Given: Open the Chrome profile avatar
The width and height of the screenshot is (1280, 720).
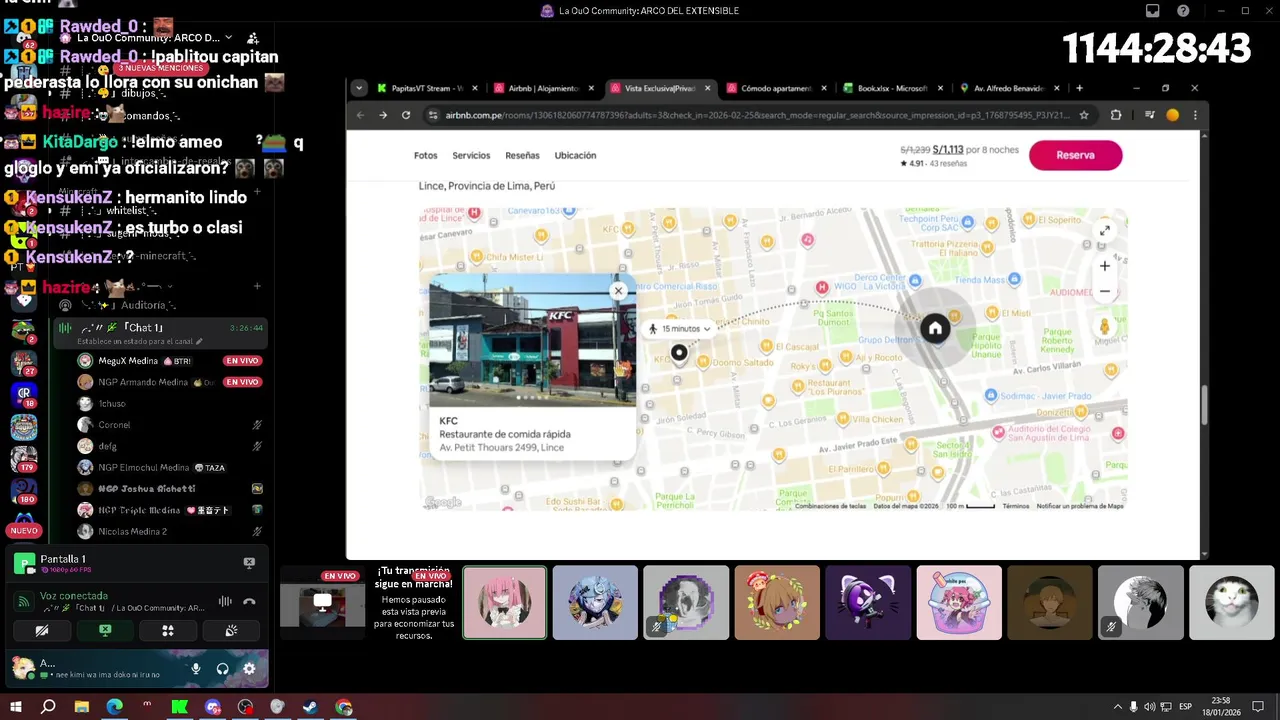Looking at the screenshot, I should (x=1172, y=115).
